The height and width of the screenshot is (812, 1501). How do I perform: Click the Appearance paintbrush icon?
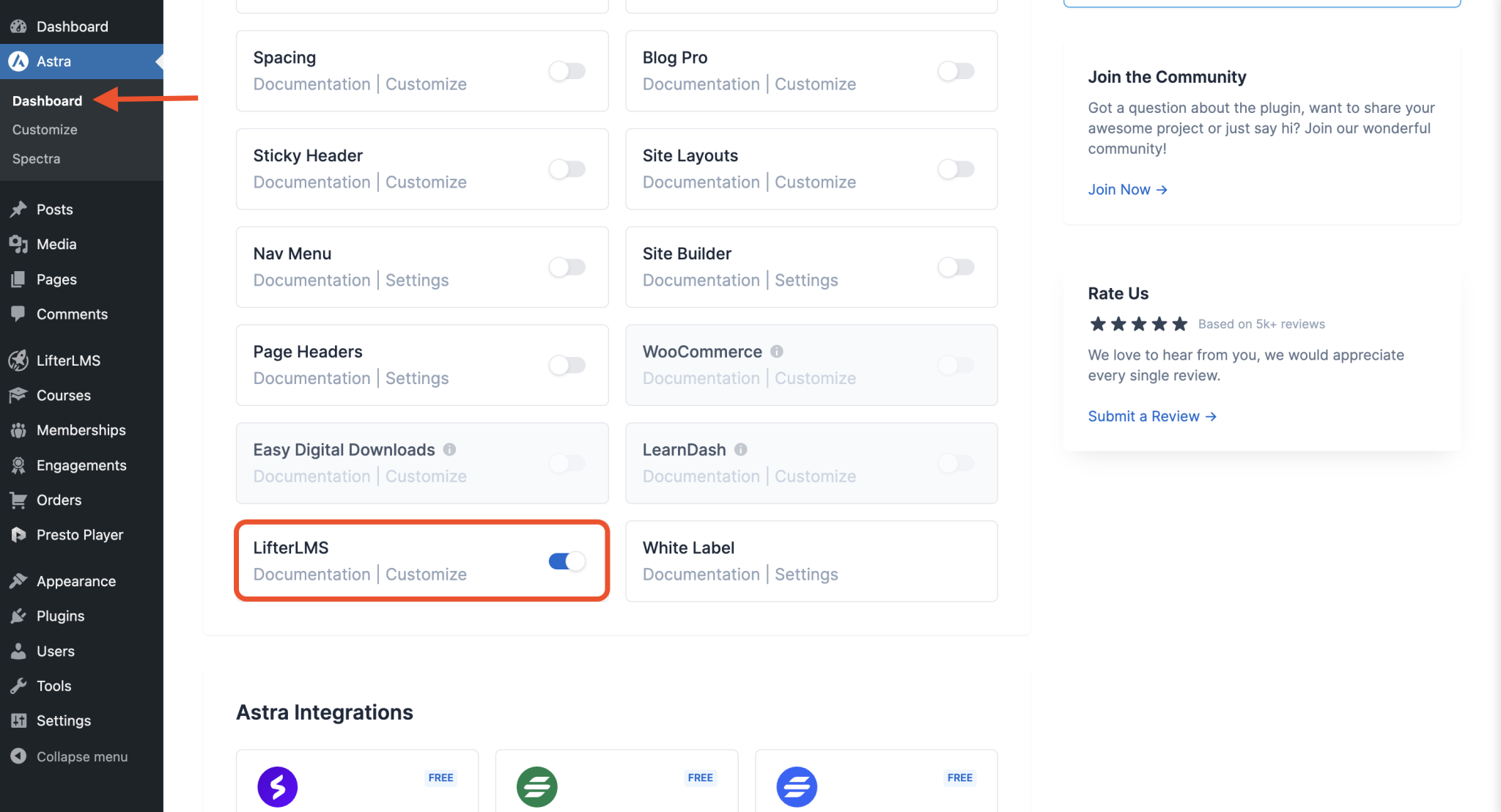tap(18, 580)
